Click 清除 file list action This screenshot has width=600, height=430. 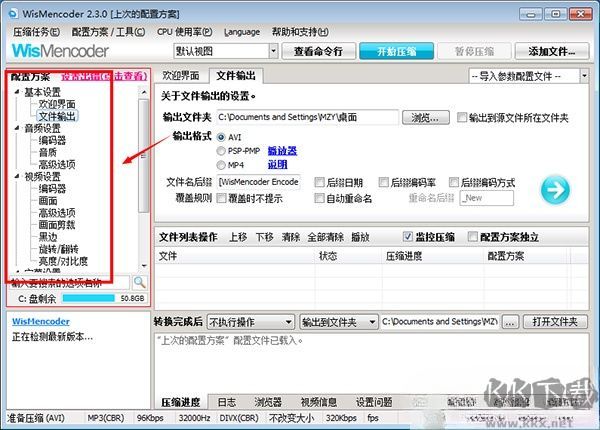pos(291,237)
